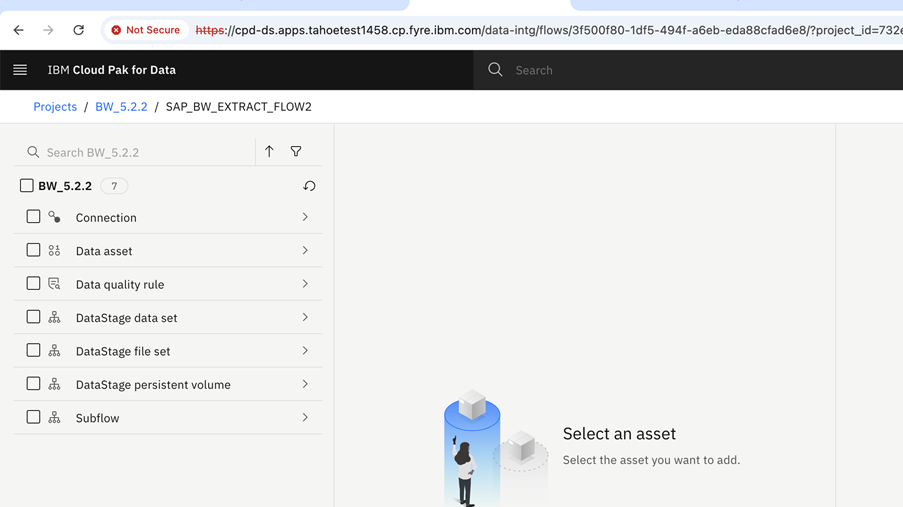903x507 pixels.
Task: Check the DataStage file set checkbox
Action: point(33,350)
